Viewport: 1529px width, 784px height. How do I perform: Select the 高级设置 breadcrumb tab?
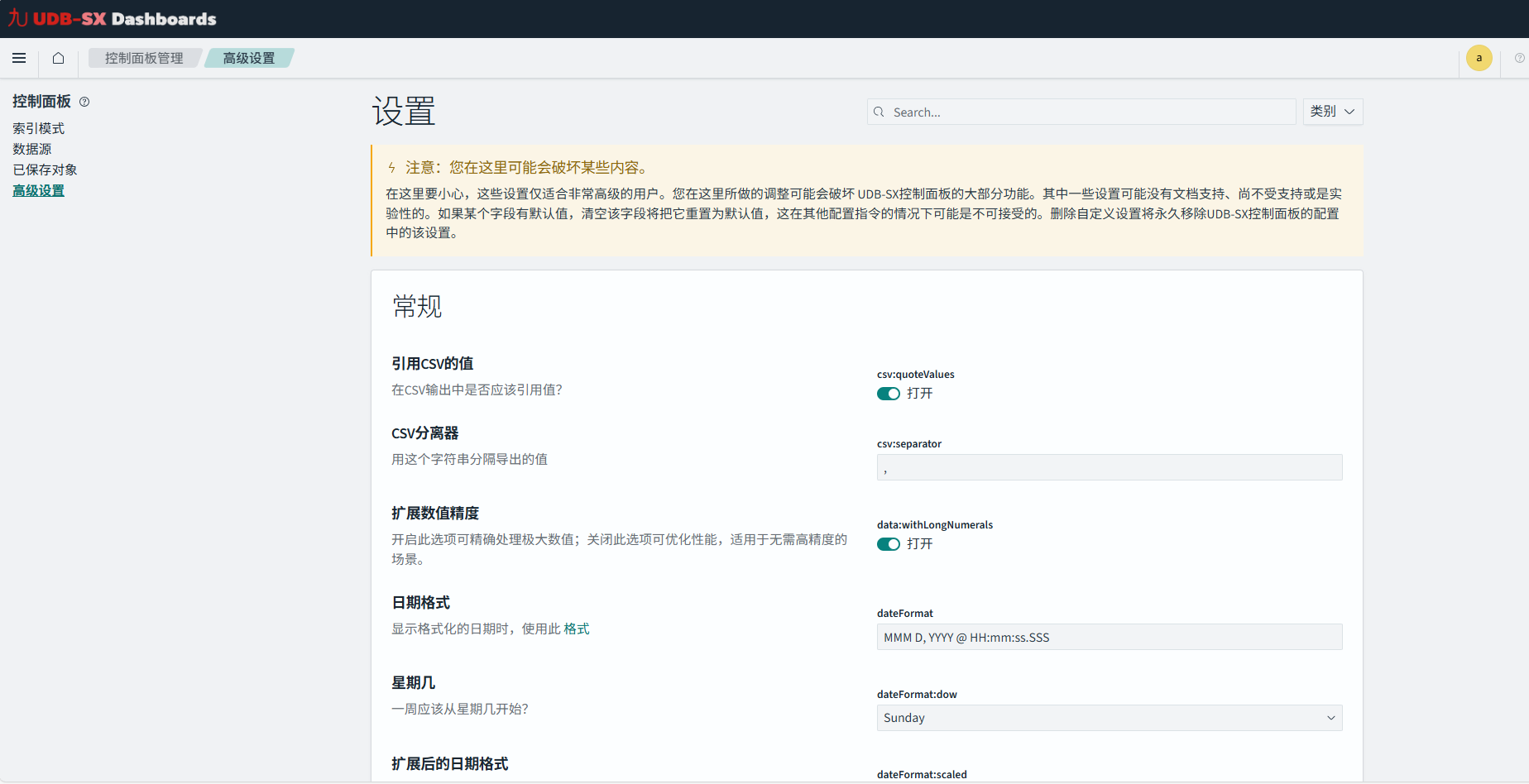click(x=249, y=58)
